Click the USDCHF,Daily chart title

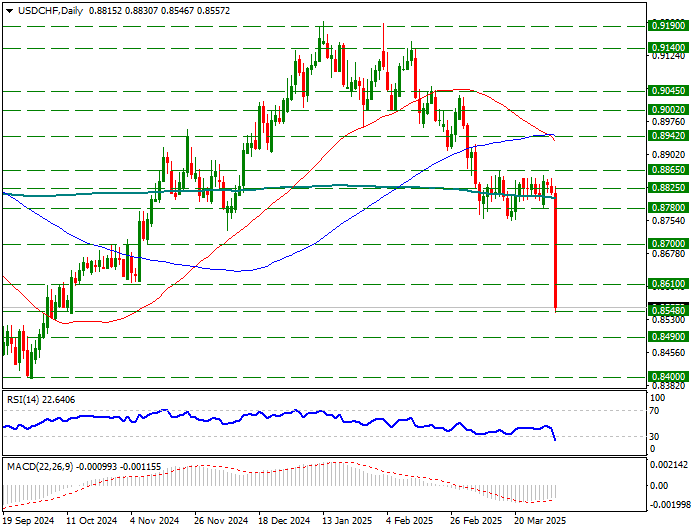pyautogui.click(x=50, y=11)
